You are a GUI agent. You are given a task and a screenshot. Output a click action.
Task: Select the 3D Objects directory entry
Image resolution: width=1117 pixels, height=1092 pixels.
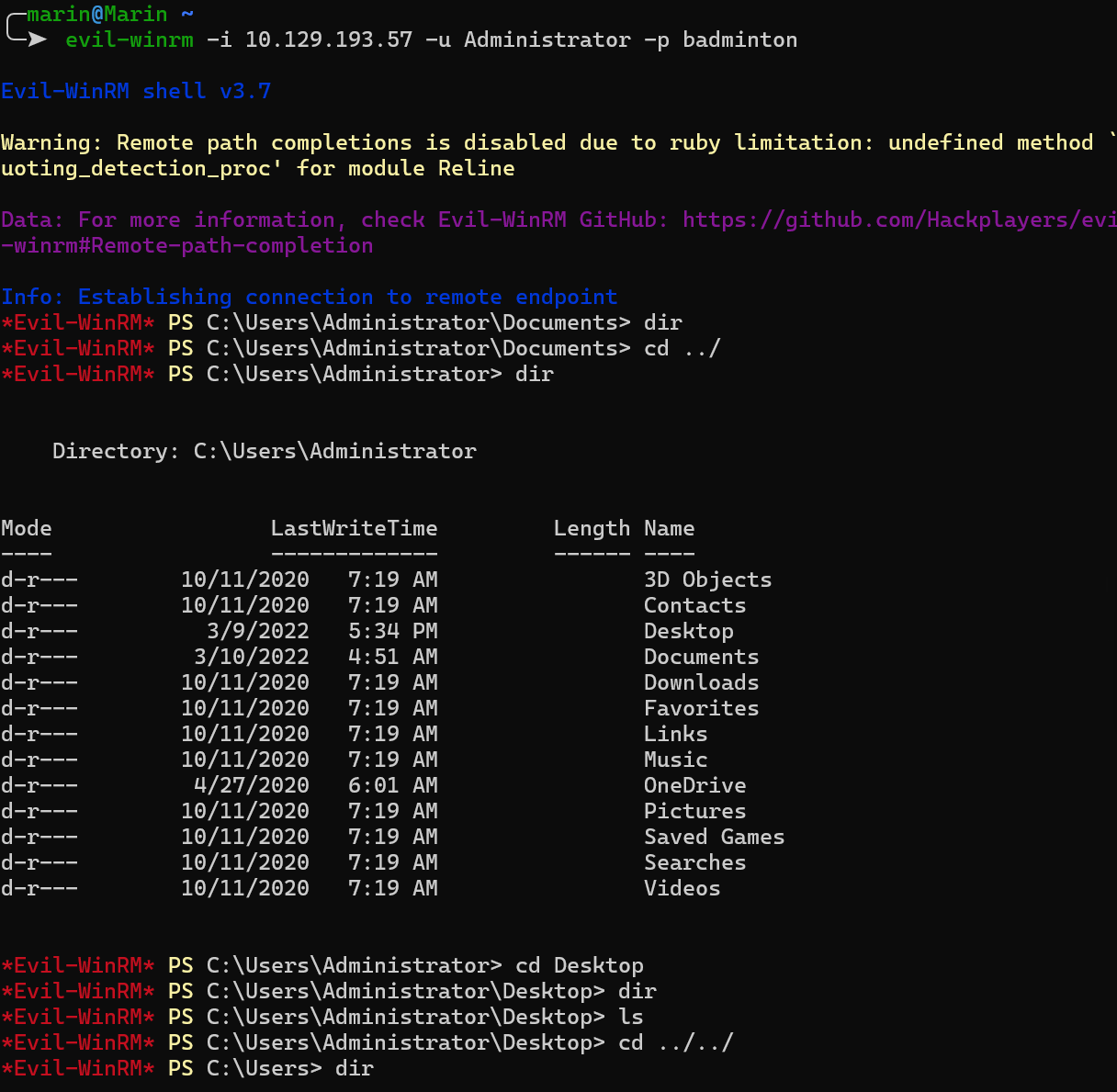pos(707,580)
